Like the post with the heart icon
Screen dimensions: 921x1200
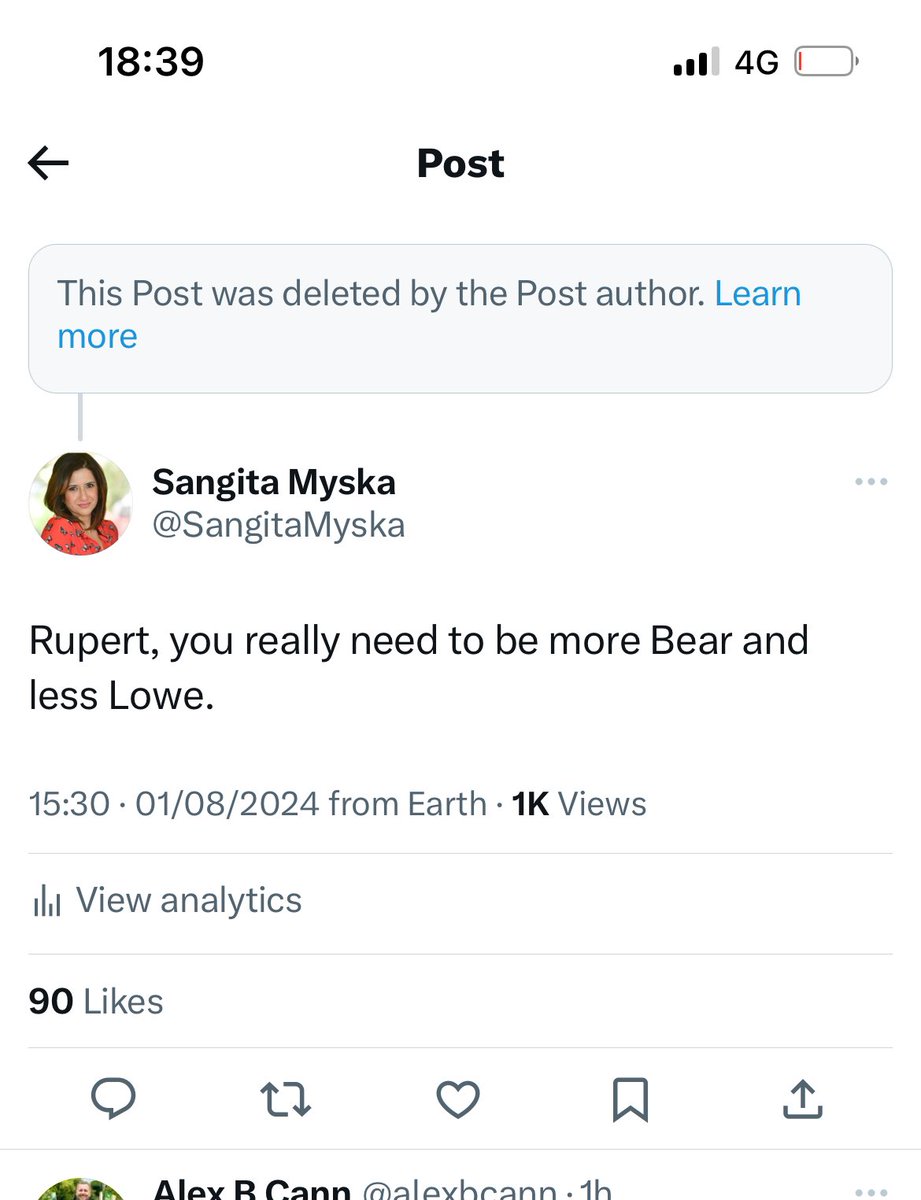point(458,1098)
